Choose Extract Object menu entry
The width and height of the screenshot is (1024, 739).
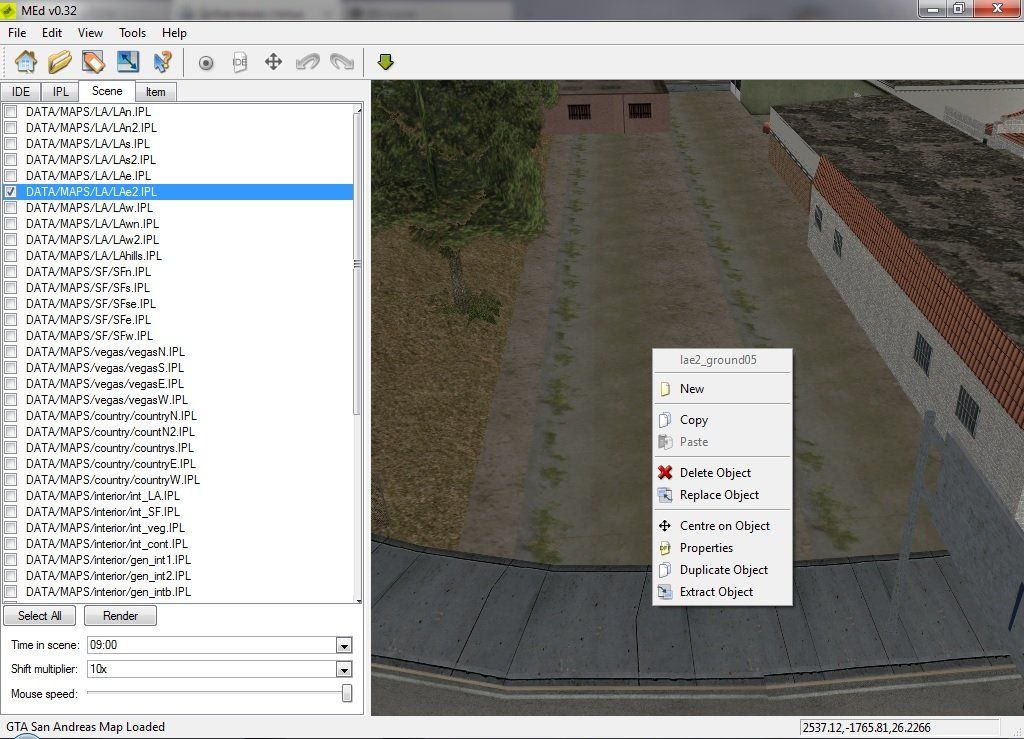pyautogui.click(x=722, y=592)
